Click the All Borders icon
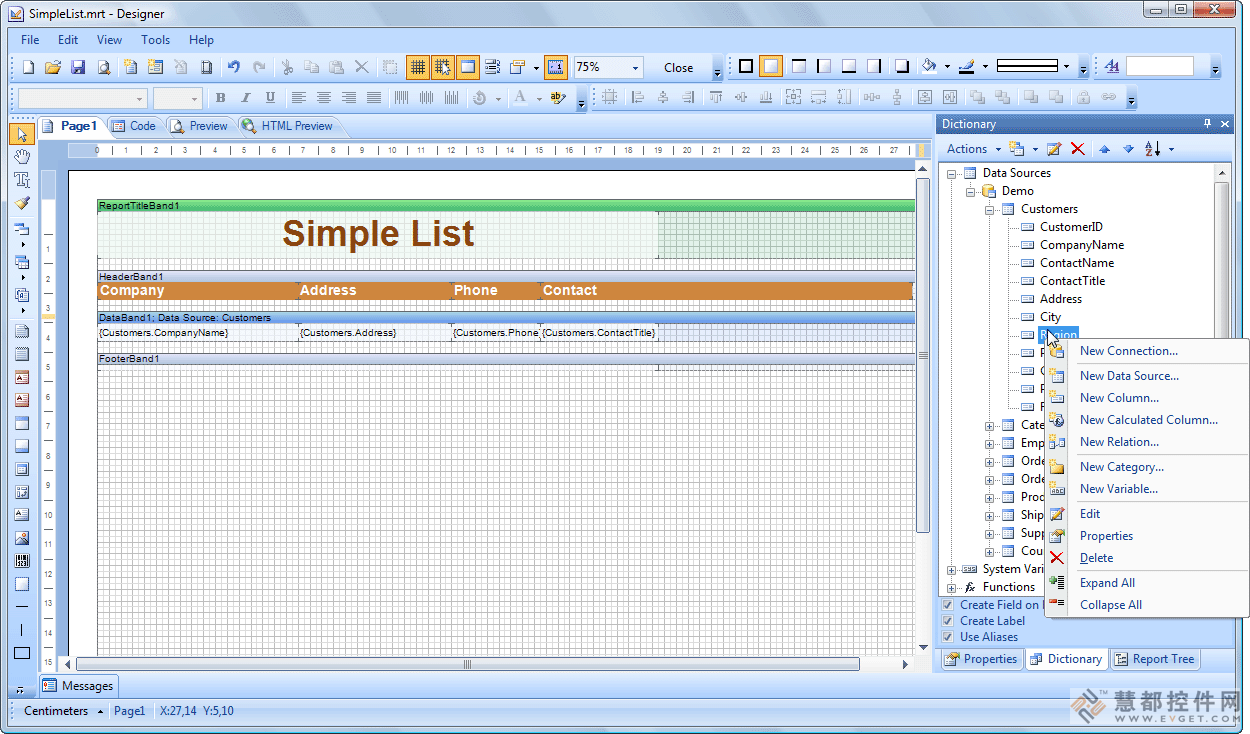 click(x=746, y=67)
